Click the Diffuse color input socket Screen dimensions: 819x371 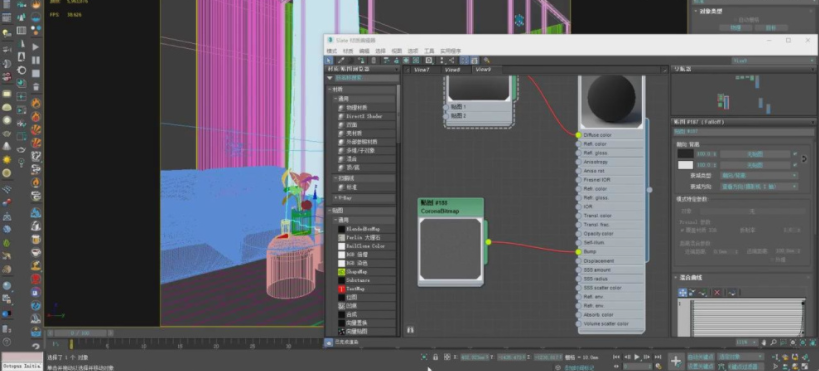578,135
